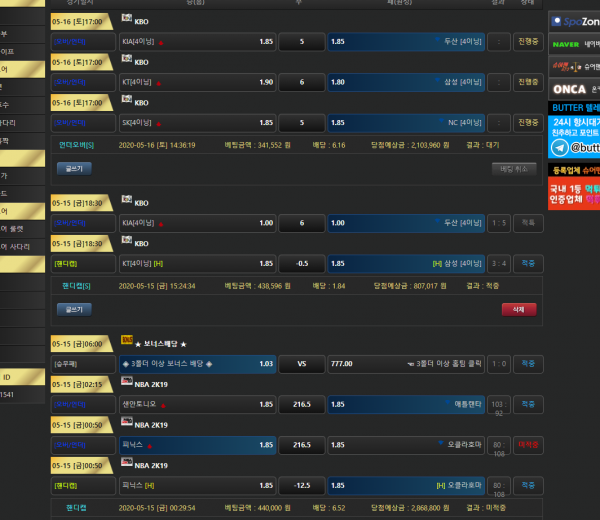Click the 대적중 result badge for 피닉스 match
This screenshot has height=520, width=600.
(x=528, y=444)
